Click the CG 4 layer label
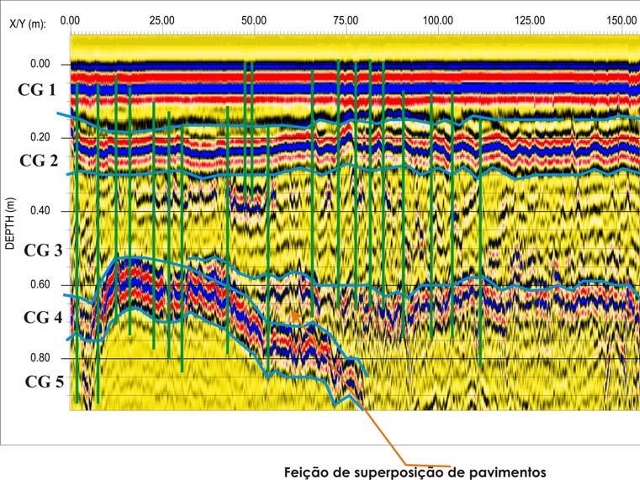Image resolution: width=640 pixels, height=480 pixels. point(43,317)
